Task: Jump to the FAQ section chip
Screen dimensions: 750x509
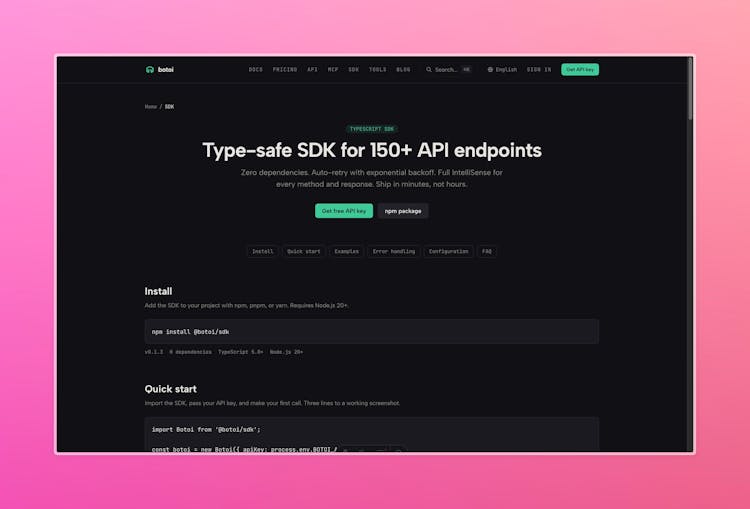Action: click(x=487, y=251)
